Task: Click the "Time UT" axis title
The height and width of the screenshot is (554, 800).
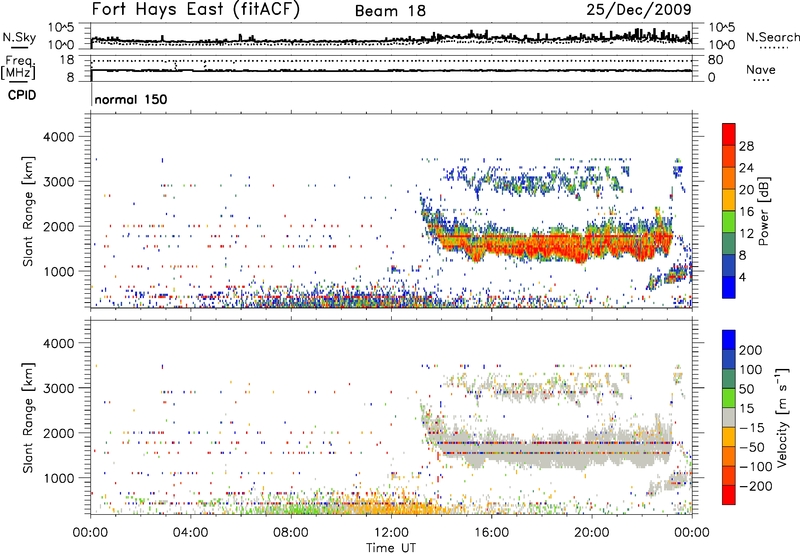Action: (391, 548)
